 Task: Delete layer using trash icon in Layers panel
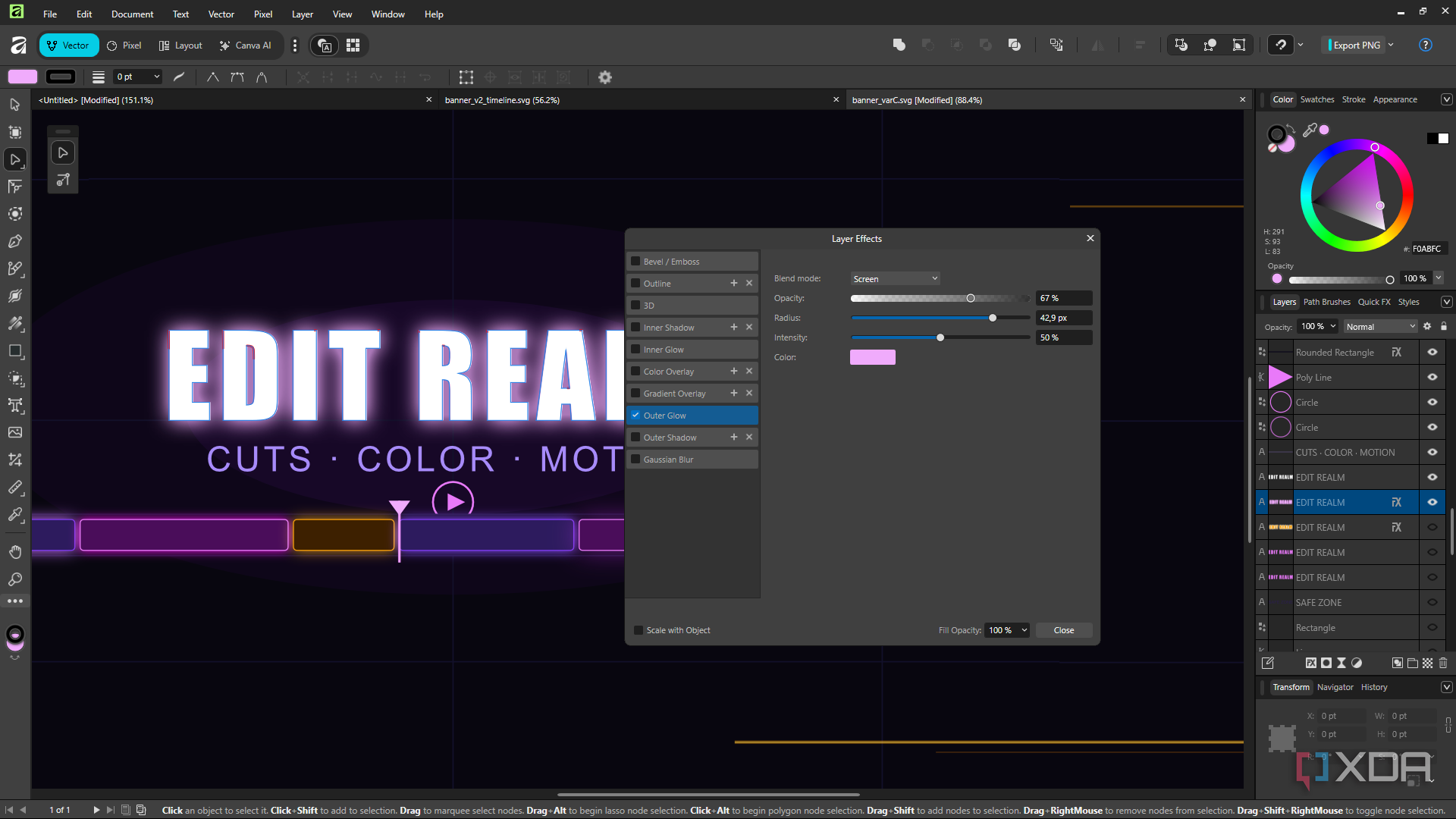coord(1443,663)
